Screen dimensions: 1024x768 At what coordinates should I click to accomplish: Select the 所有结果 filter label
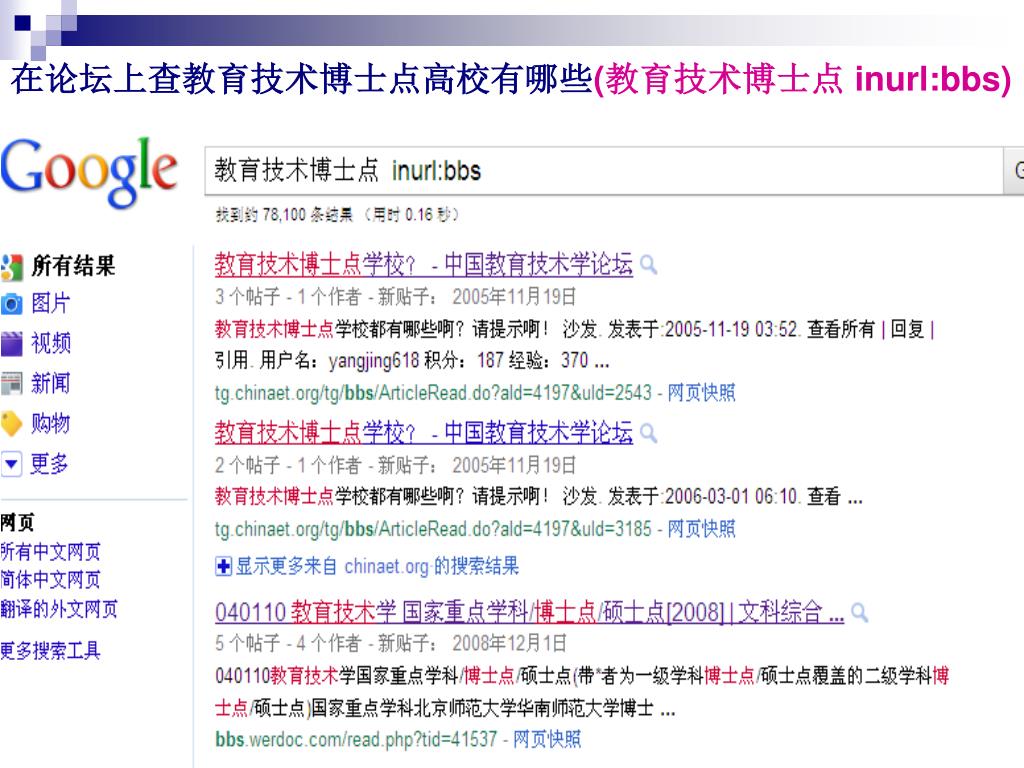(73, 266)
